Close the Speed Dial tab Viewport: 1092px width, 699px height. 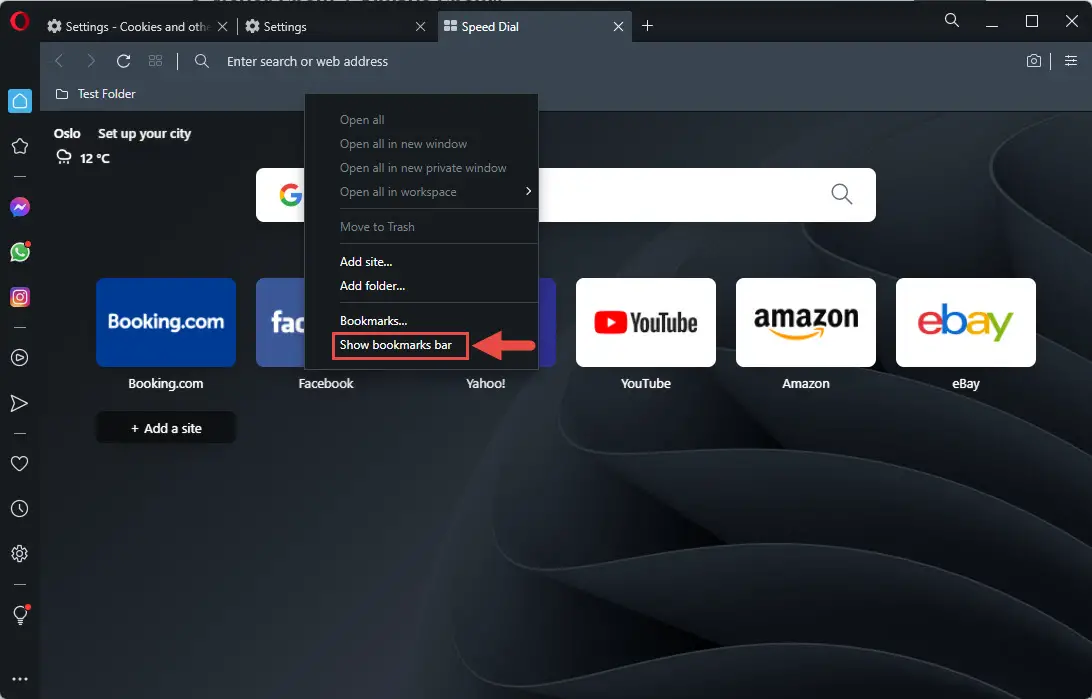(618, 26)
